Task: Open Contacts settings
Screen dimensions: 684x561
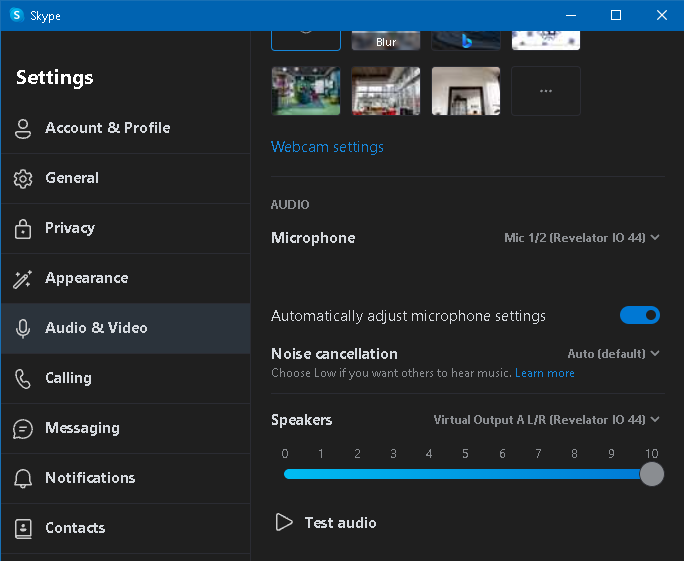Action: [126, 529]
